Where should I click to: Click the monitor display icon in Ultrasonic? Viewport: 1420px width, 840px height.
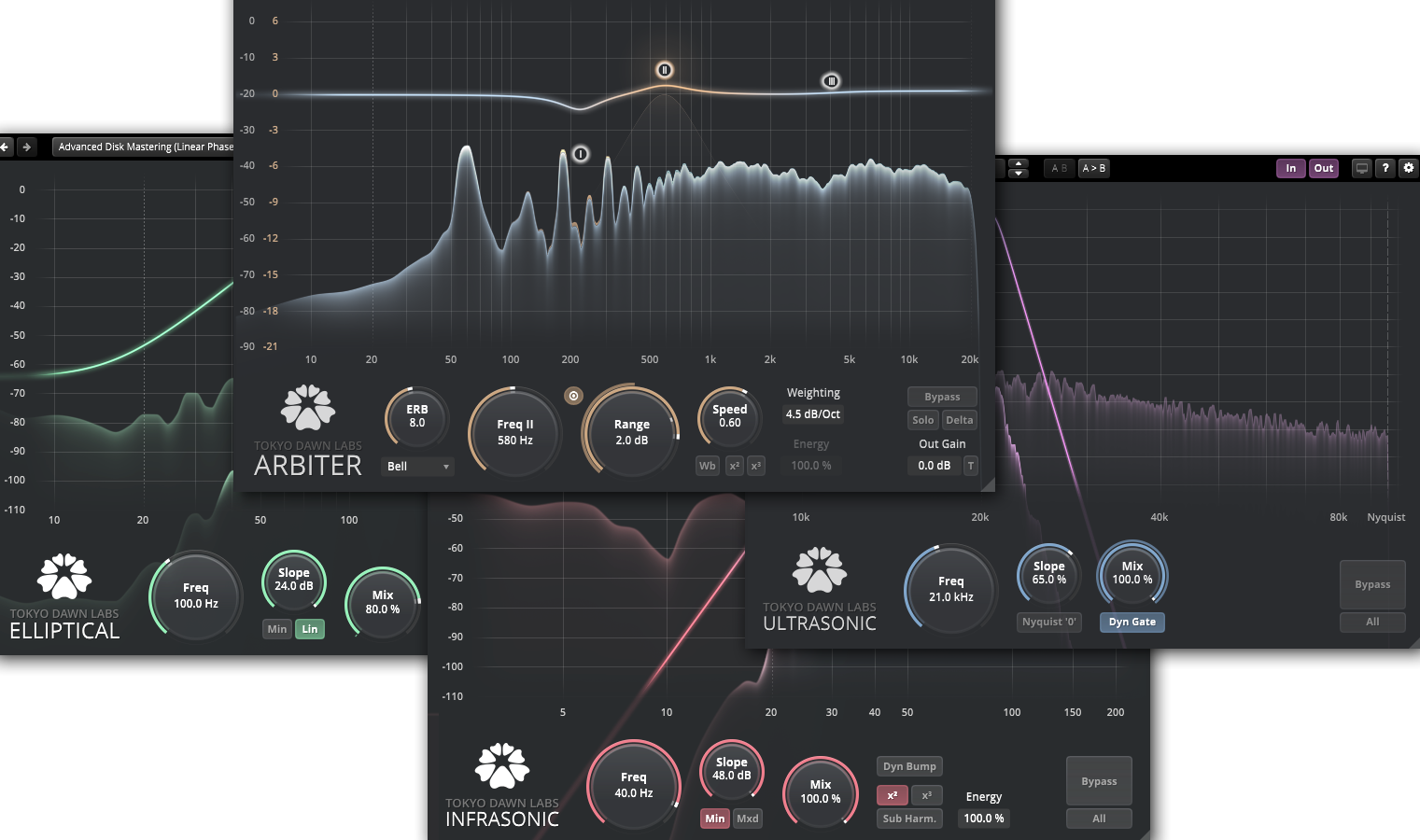click(x=1362, y=168)
